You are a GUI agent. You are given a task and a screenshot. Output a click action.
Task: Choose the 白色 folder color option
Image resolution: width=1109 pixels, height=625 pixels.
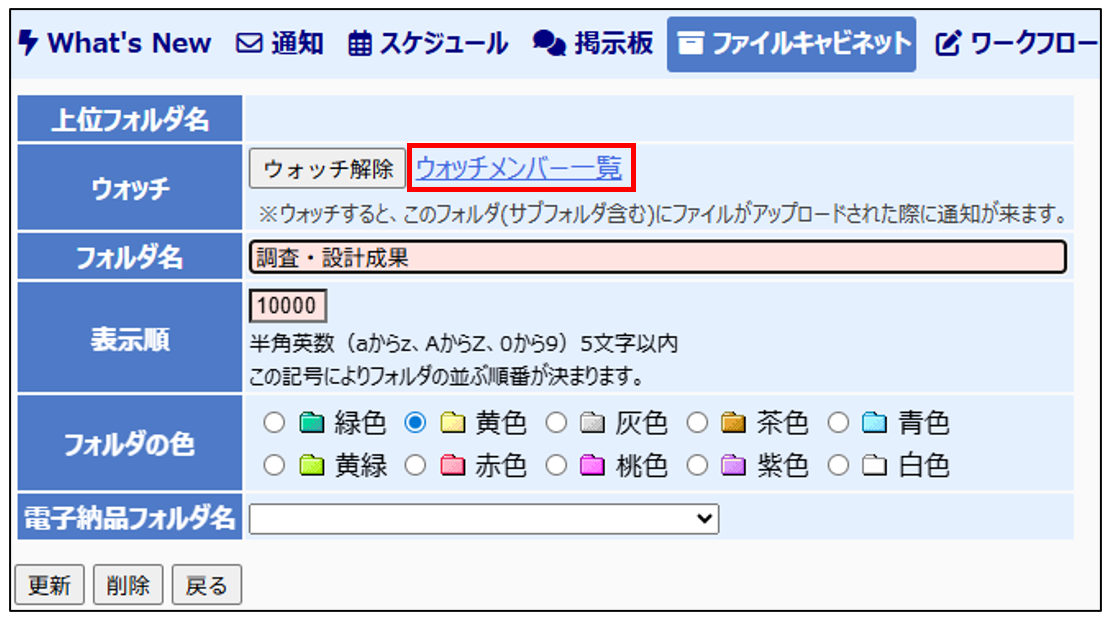[x=840, y=466]
